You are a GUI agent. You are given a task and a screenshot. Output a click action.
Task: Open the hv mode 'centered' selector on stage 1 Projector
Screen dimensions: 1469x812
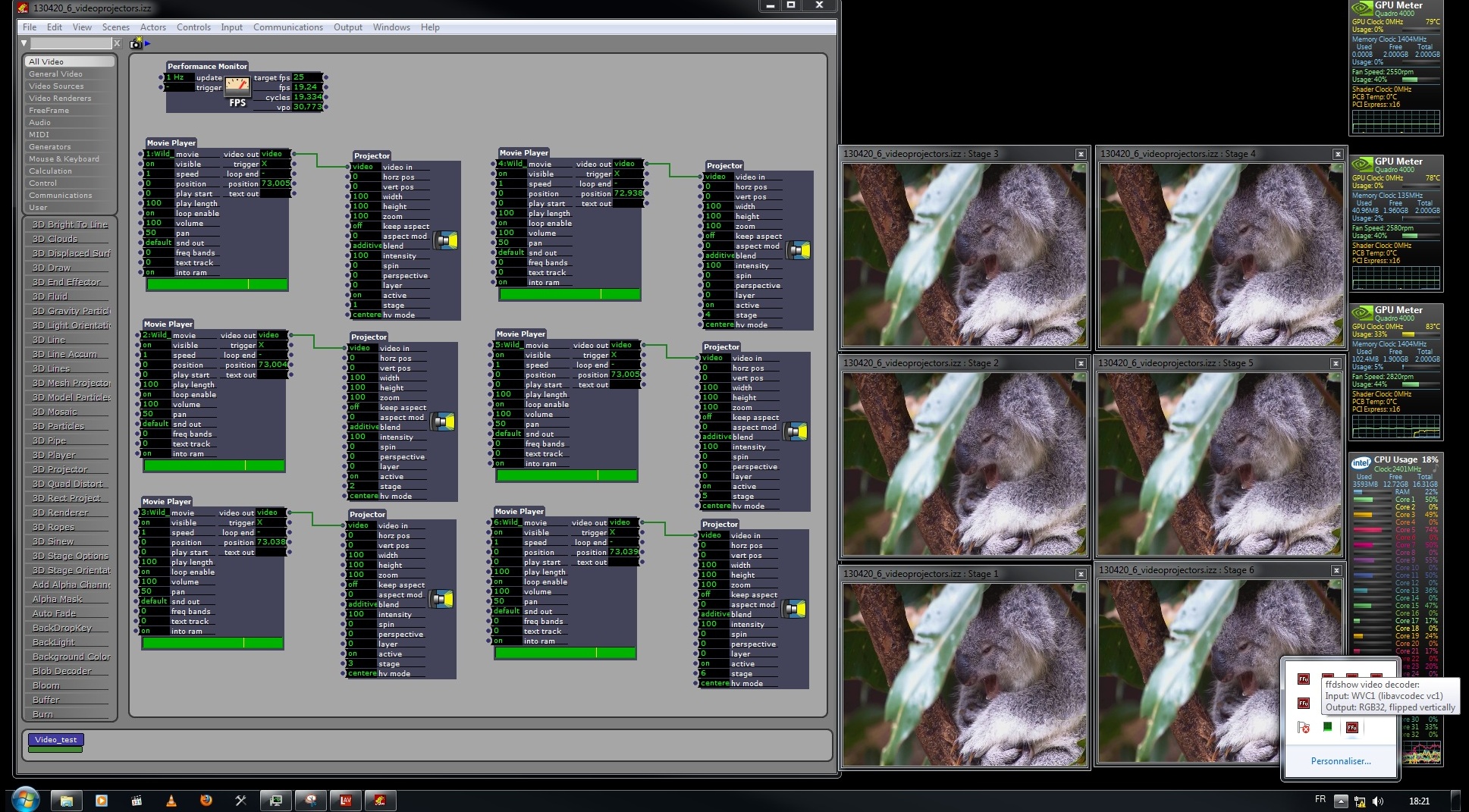[366, 315]
